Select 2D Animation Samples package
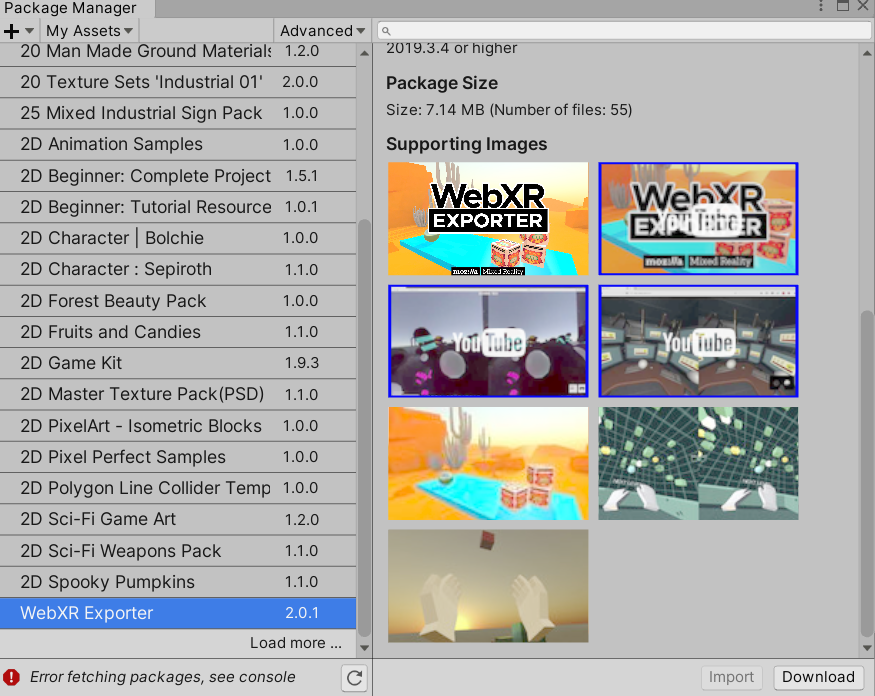The image size is (875, 696). (x=178, y=144)
